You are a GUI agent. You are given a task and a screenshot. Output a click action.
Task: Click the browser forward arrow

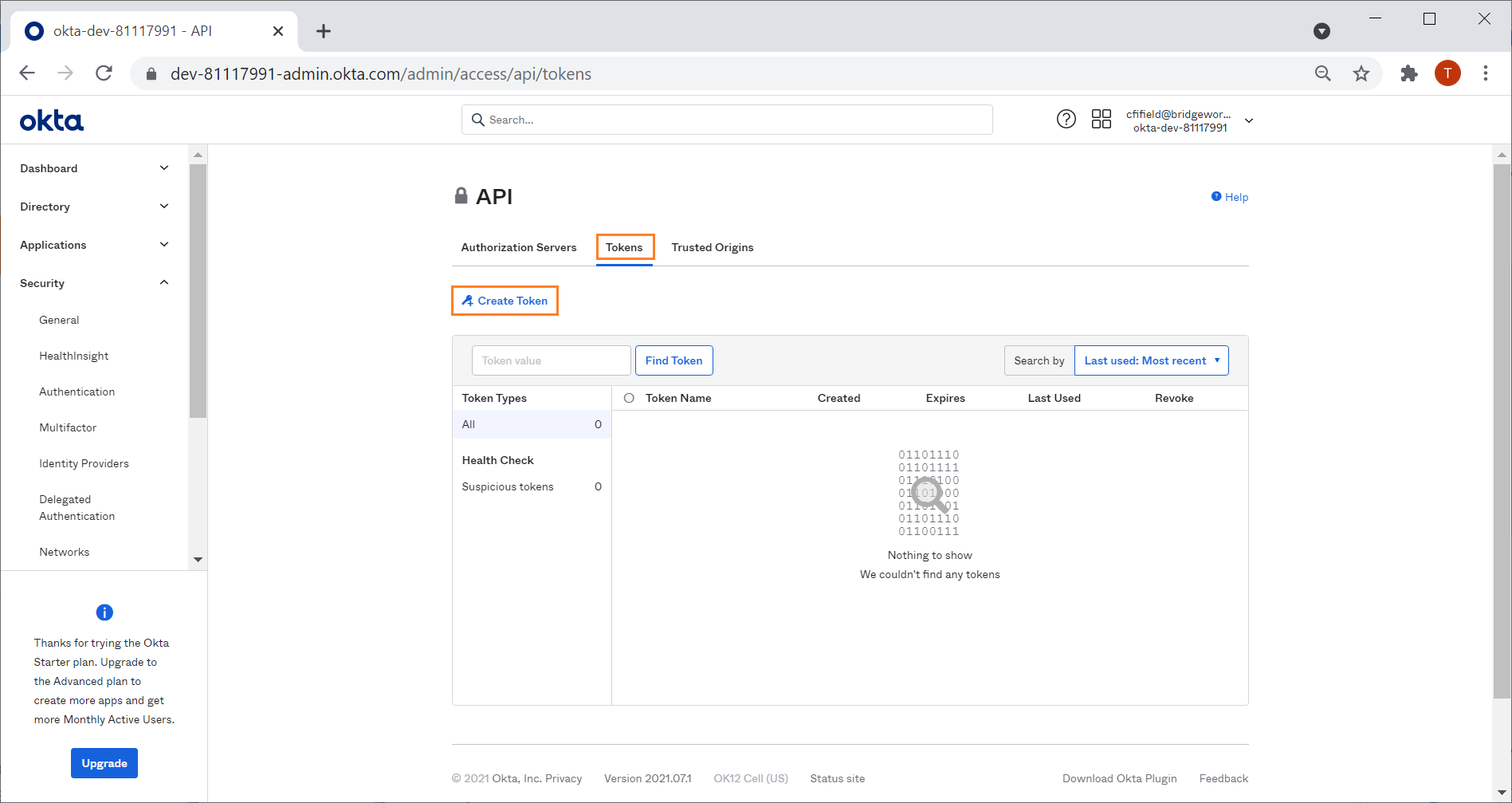tap(65, 73)
